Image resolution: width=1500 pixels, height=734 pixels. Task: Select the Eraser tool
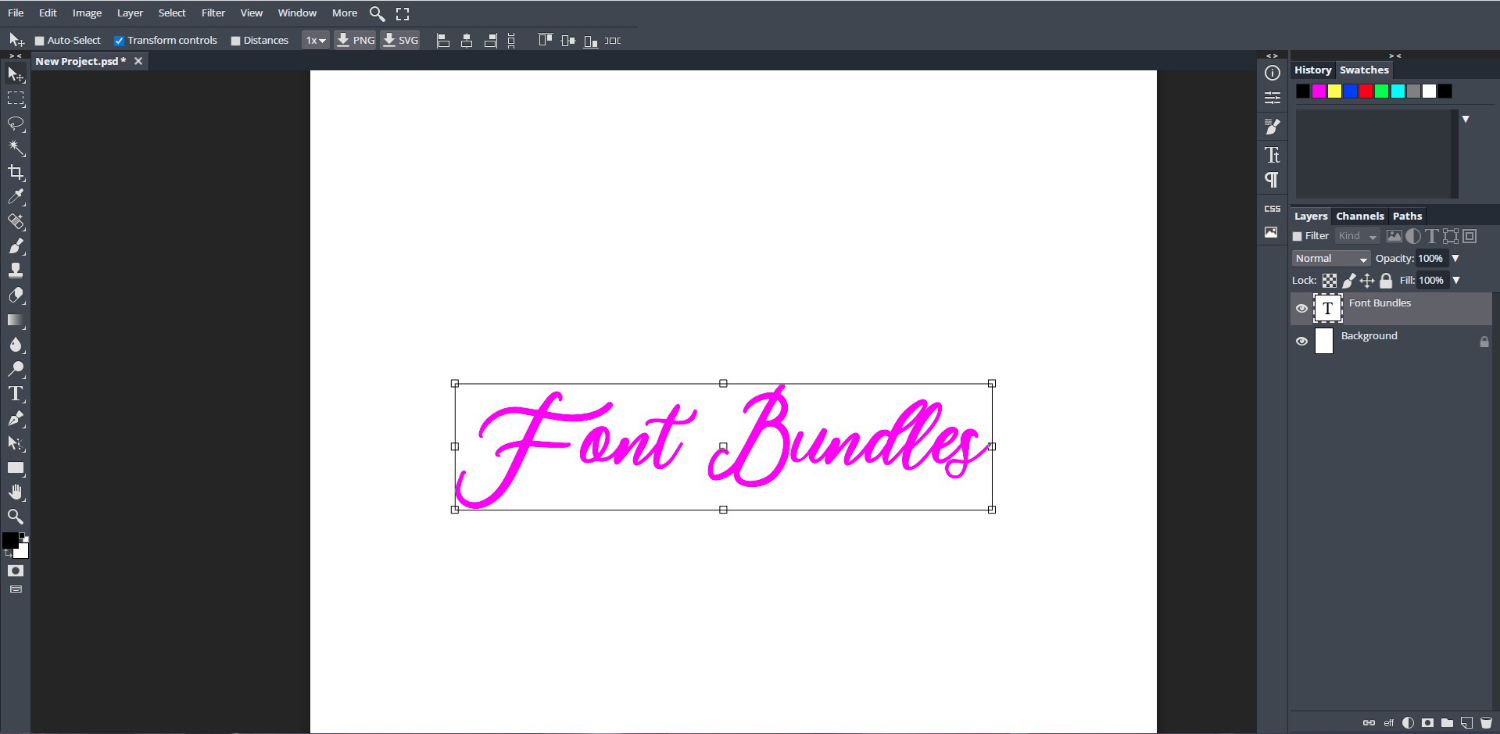click(16, 295)
